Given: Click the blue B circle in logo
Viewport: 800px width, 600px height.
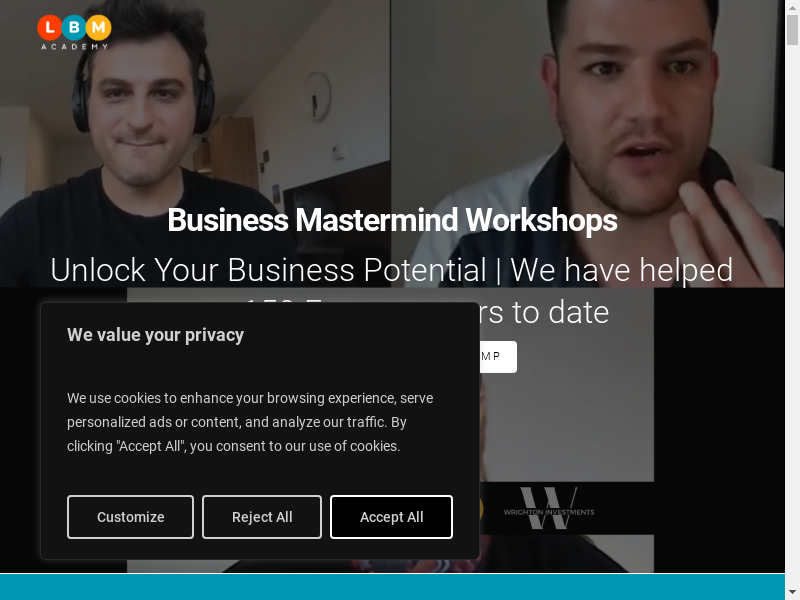Looking at the screenshot, I should (74, 28).
